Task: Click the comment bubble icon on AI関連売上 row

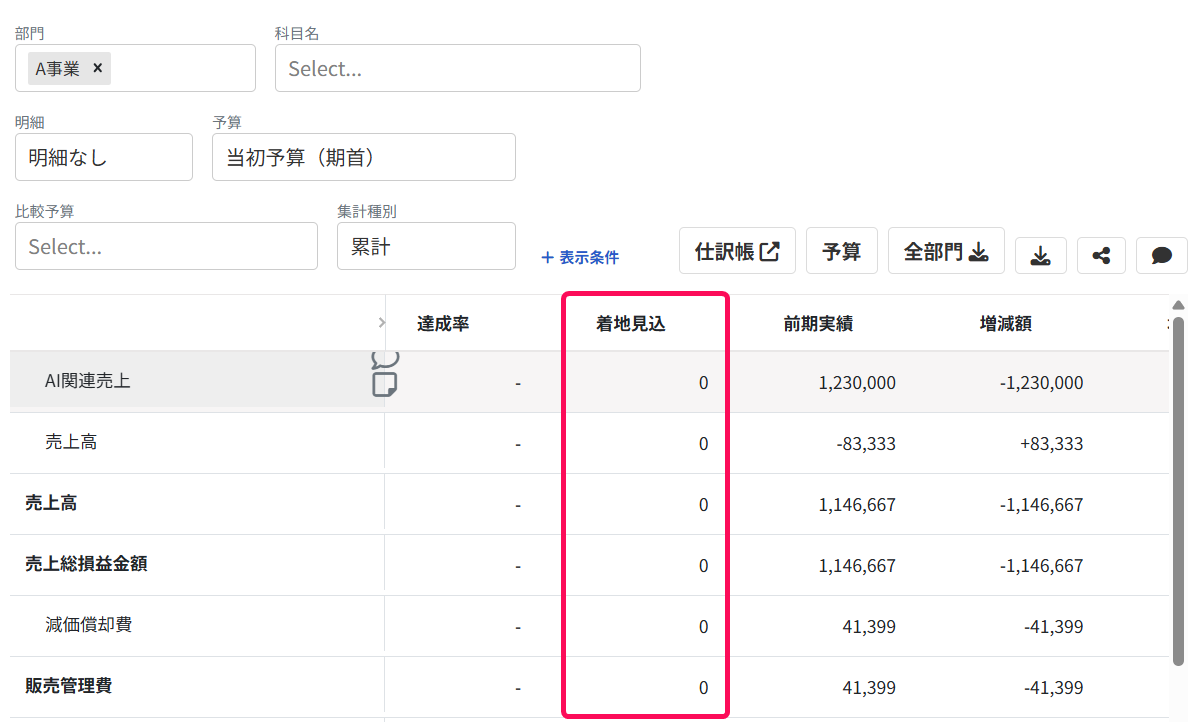Action: coord(386,359)
